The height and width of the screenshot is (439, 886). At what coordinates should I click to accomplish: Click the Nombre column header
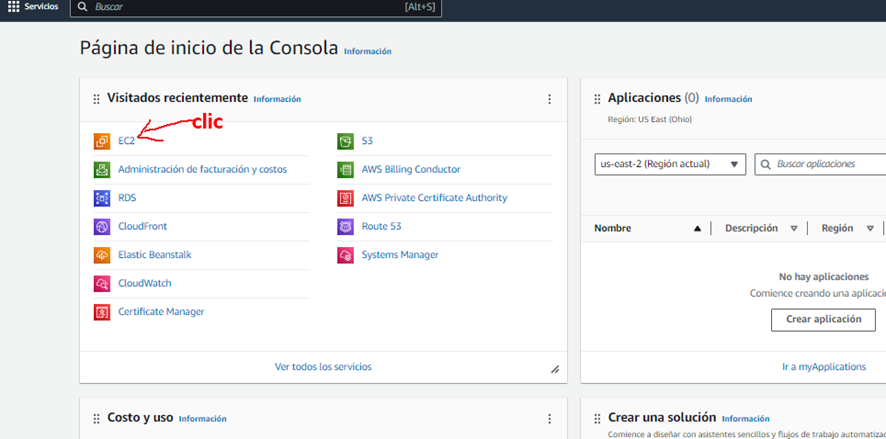coord(613,229)
